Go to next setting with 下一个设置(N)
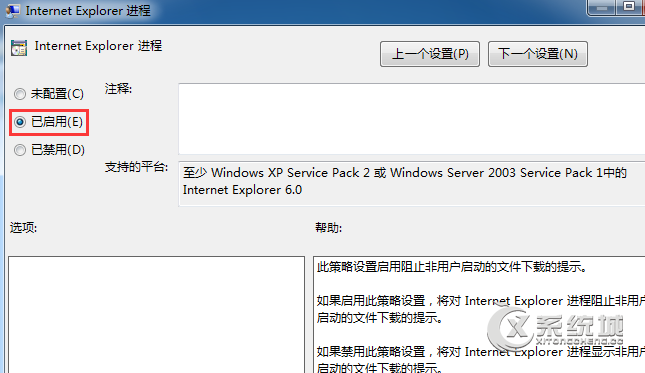Screen dimensions: 645x373 click(538, 54)
